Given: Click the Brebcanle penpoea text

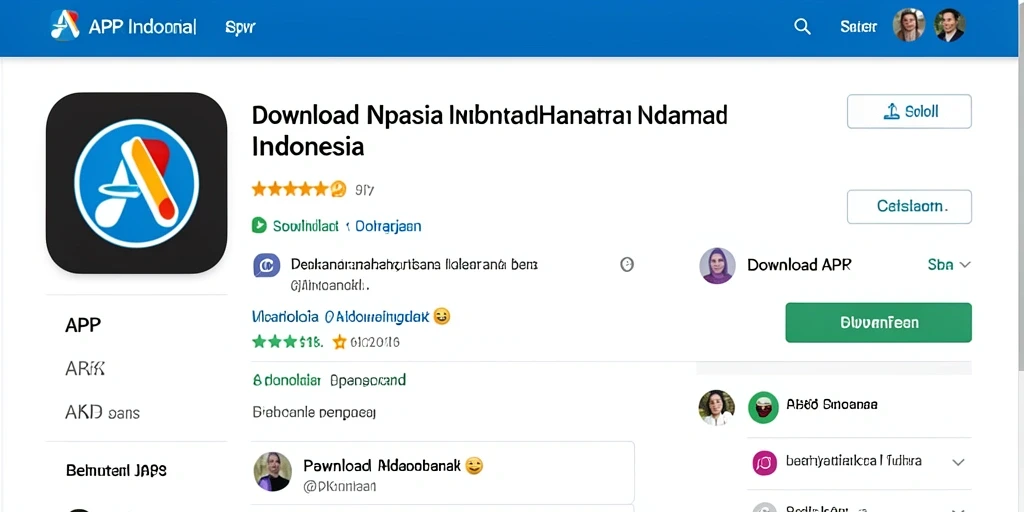Looking at the screenshot, I should tap(313, 412).
